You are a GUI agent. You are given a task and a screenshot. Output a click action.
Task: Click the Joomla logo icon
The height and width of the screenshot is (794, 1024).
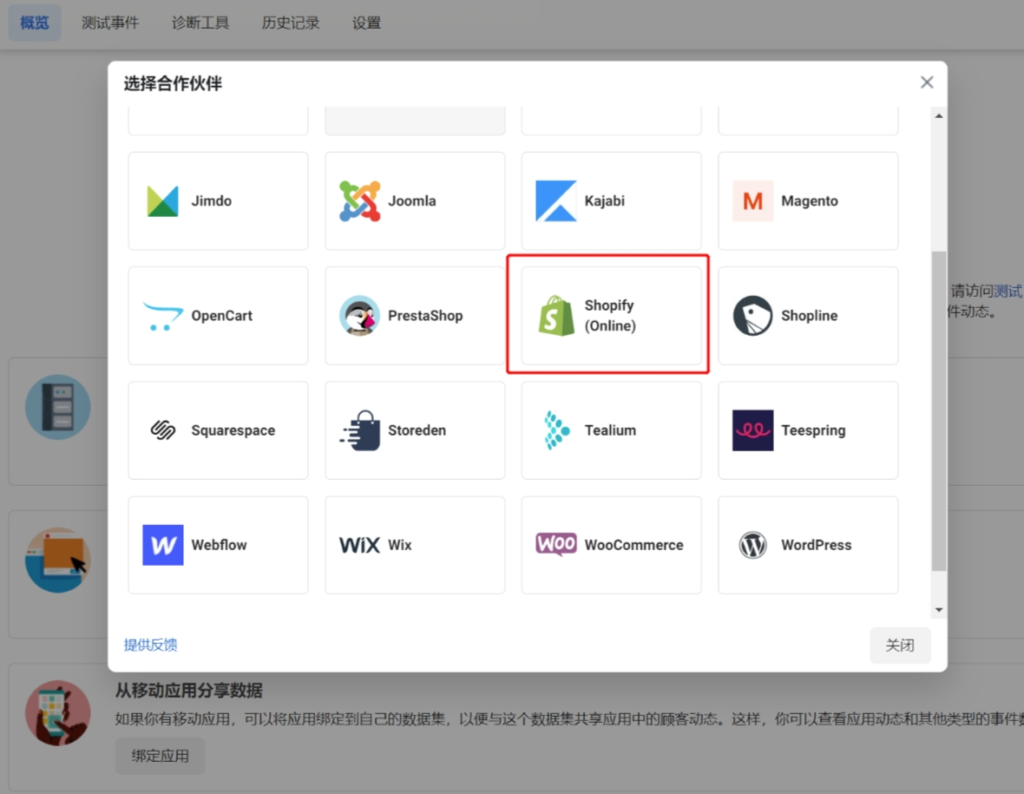point(360,201)
